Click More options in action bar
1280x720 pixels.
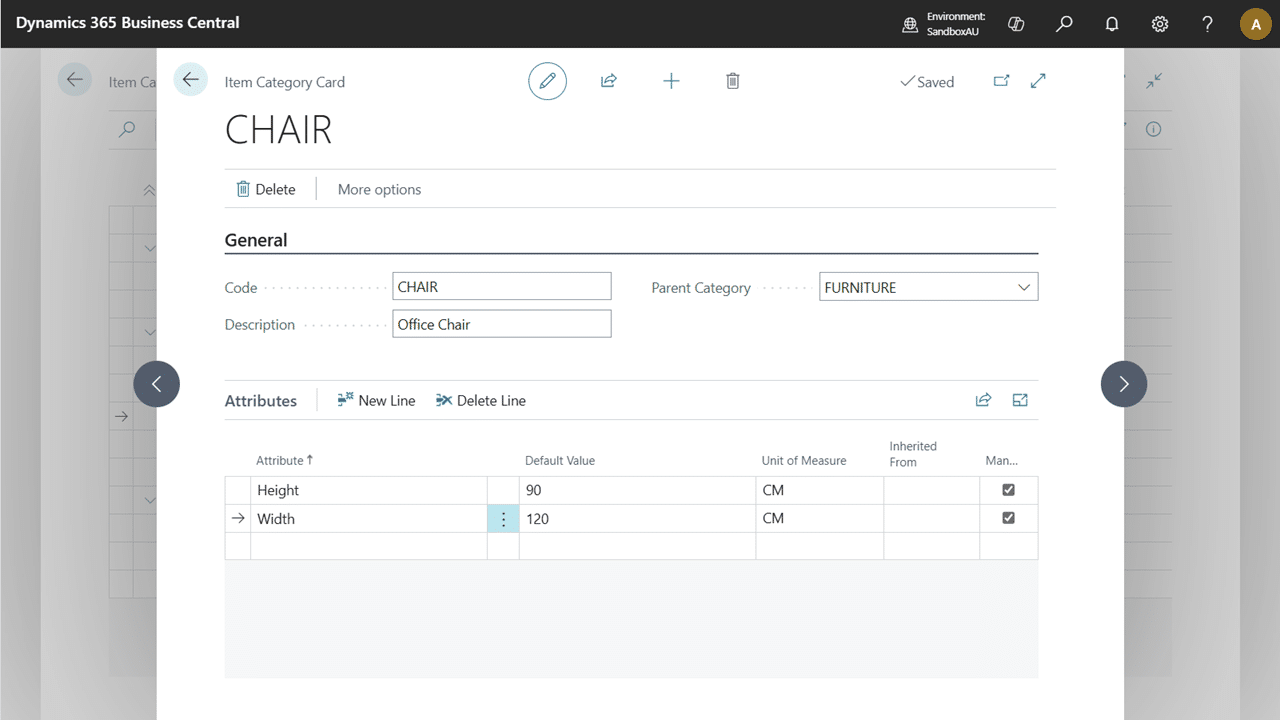tap(379, 189)
